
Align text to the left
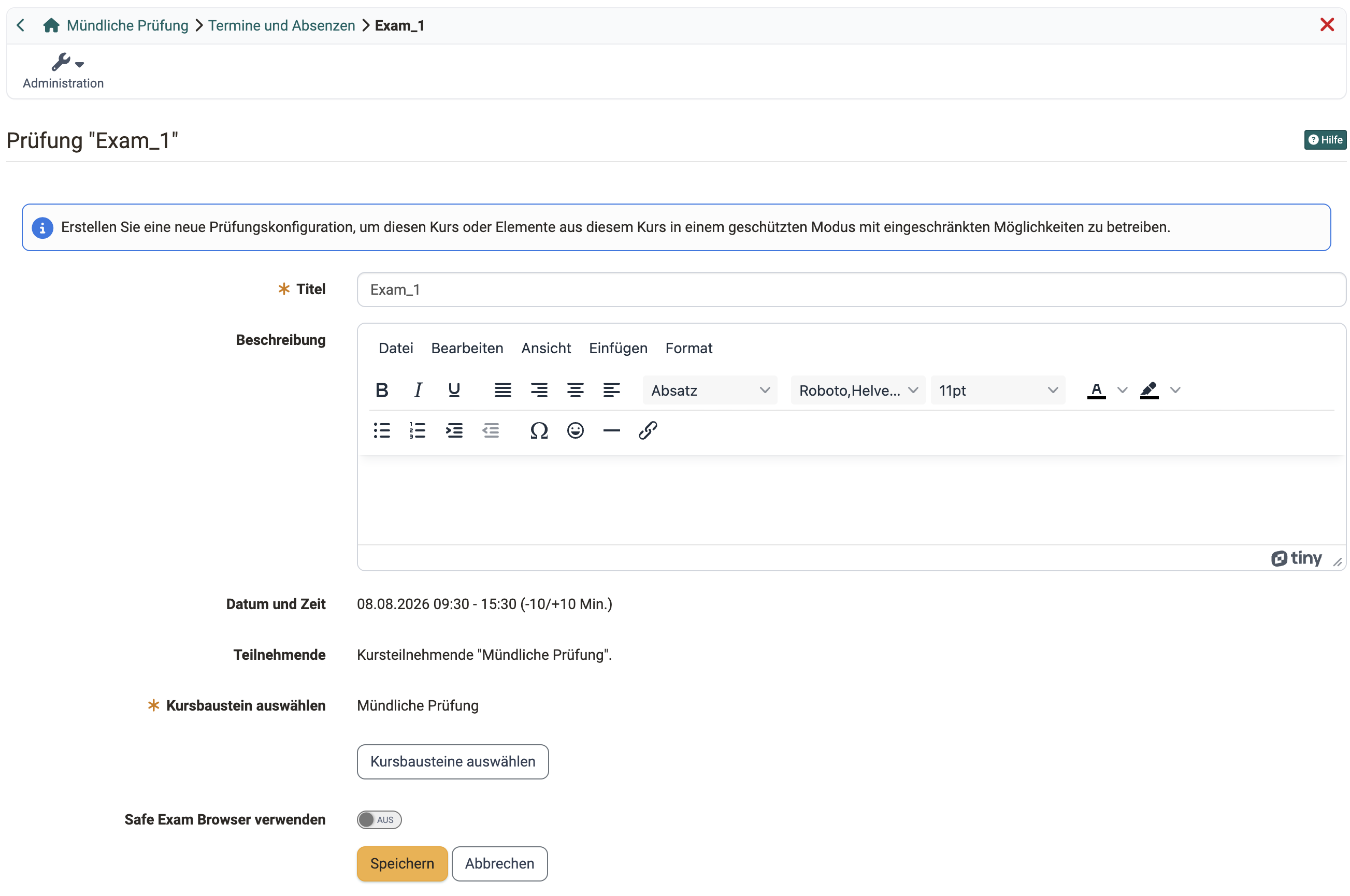tap(611, 389)
